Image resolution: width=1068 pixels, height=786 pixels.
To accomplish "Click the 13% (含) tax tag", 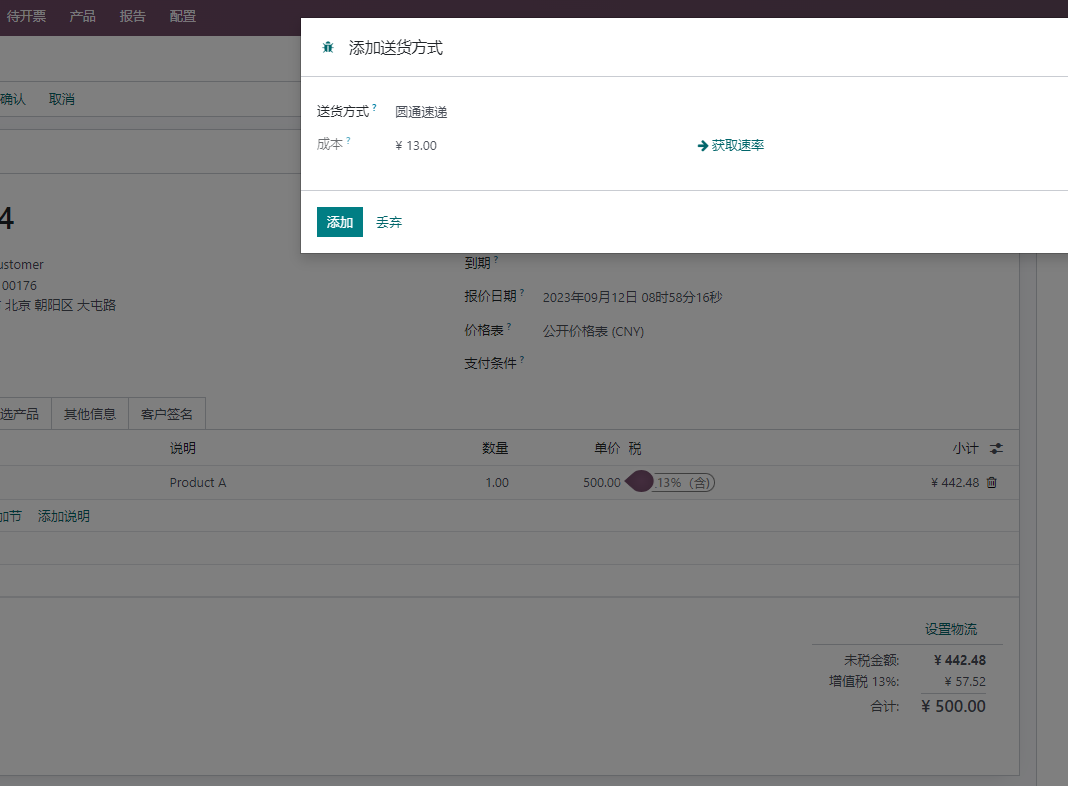I will click(x=683, y=483).
